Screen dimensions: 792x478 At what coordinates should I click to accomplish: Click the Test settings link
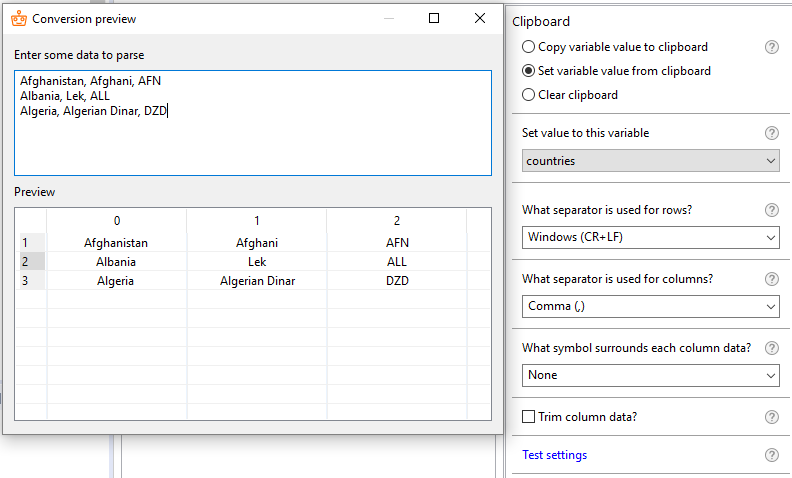pyautogui.click(x=555, y=455)
